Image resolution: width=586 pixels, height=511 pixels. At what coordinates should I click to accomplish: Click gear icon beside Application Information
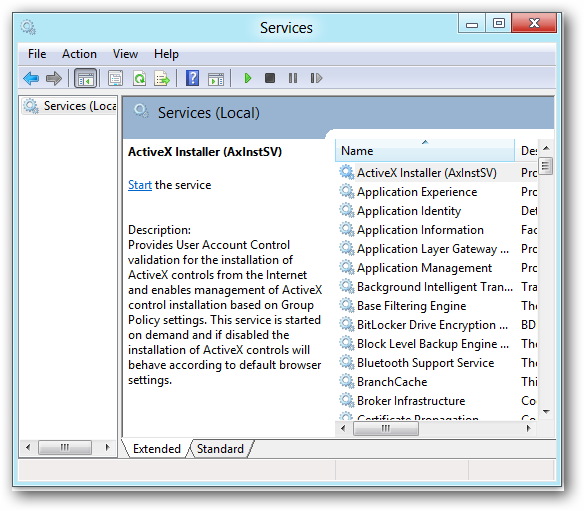[346, 230]
